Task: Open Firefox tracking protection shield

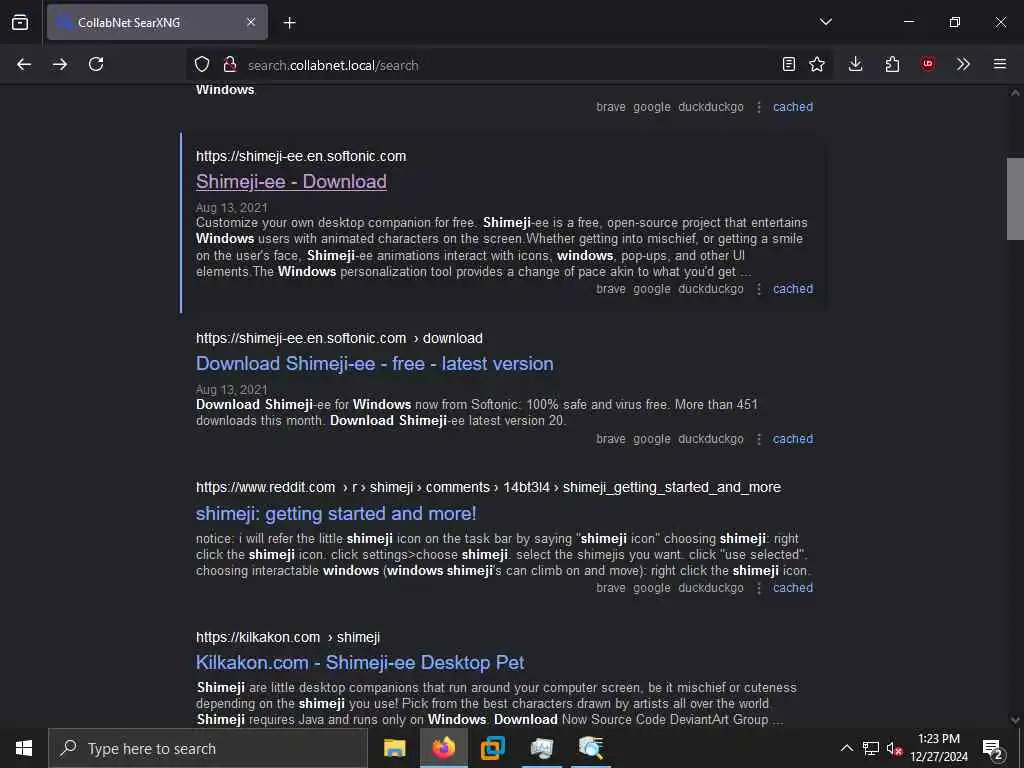Action: click(202, 64)
